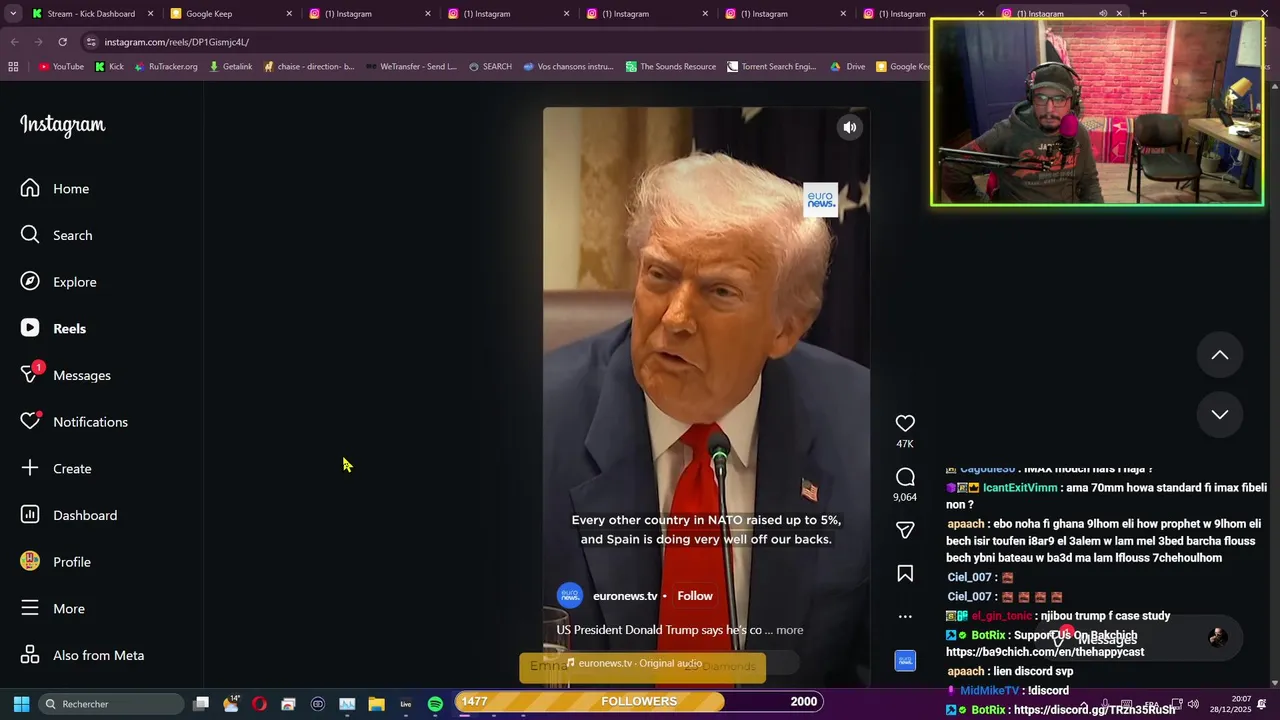The height and width of the screenshot is (720, 1280).
Task: Open the reel's three-dot options menu
Action: pos(905,617)
